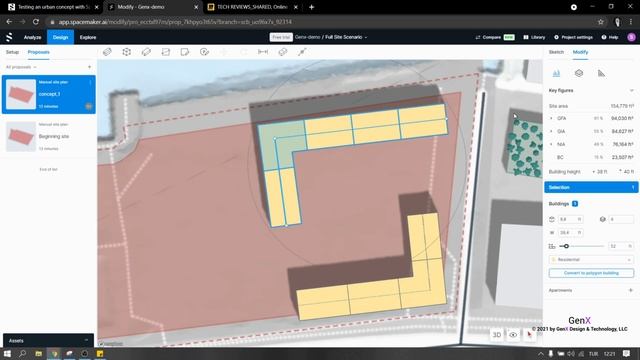Click the parking edit tool icon
640x360 pixels.
tap(204, 52)
